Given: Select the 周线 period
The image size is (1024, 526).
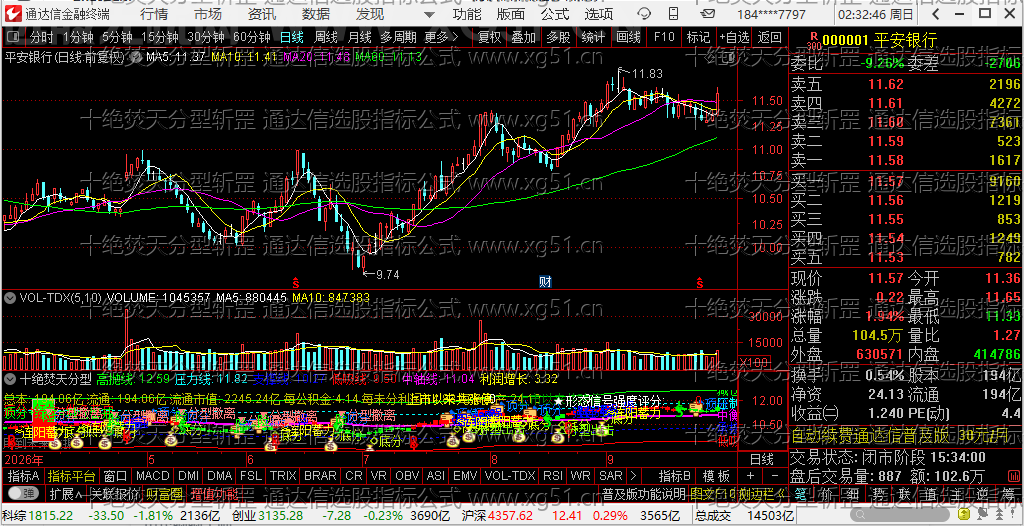Looking at the screenshot, I should pyautogui.click(x=326, y=37).
